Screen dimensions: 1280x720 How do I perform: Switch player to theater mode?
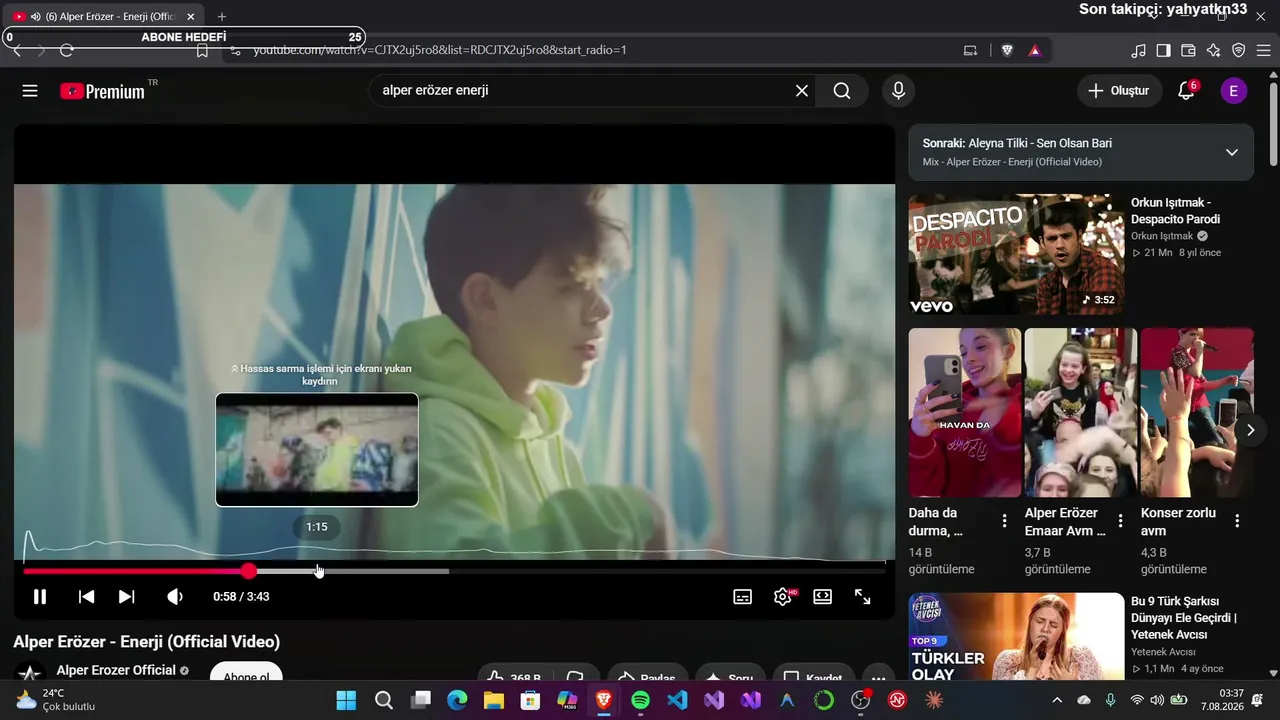(822, 597)
